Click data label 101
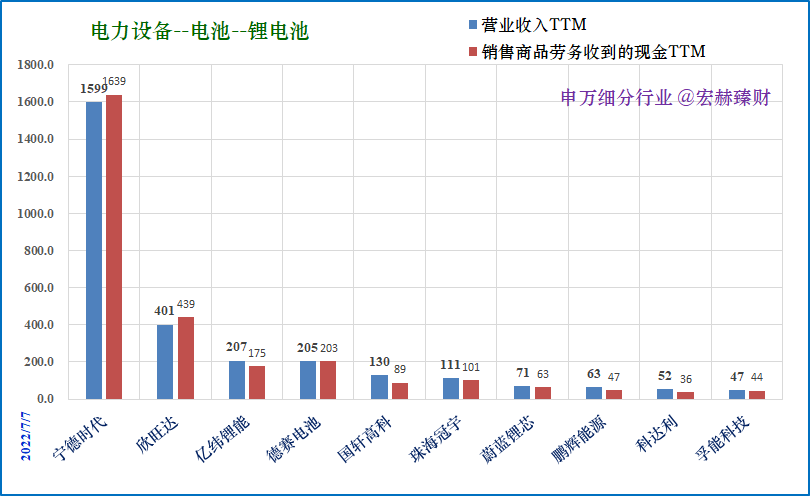The height and width of the screenshot is (496, 810). click(471, 367)
